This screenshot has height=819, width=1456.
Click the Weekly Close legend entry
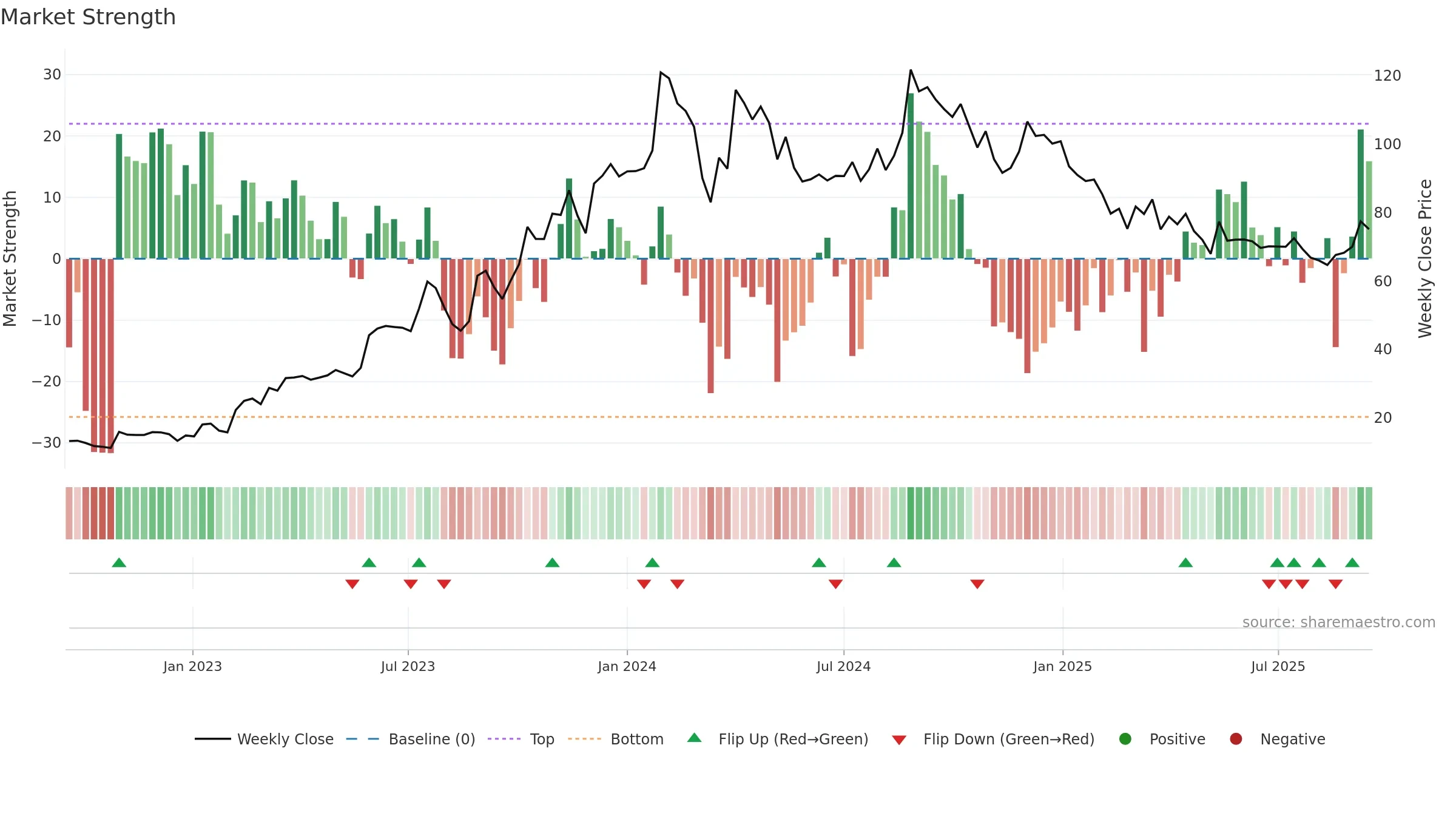pos(264,739)
